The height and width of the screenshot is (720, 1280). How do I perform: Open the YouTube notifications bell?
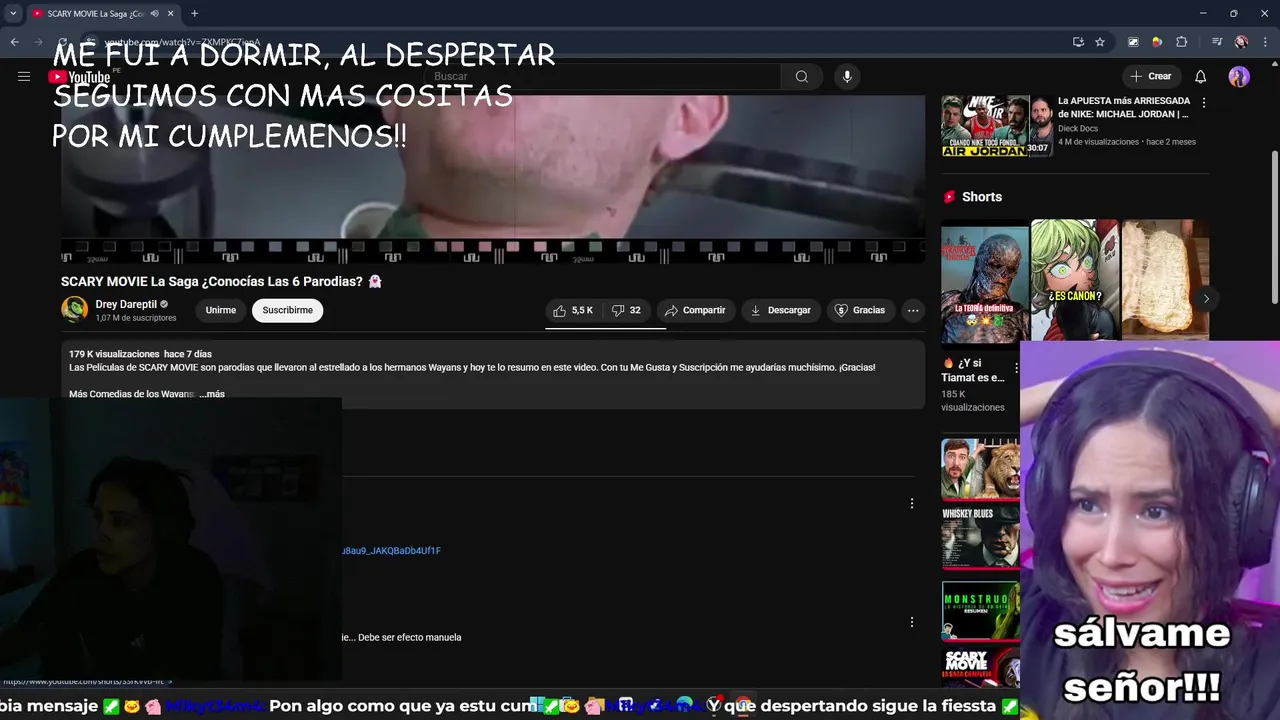tap(1201, 77)
